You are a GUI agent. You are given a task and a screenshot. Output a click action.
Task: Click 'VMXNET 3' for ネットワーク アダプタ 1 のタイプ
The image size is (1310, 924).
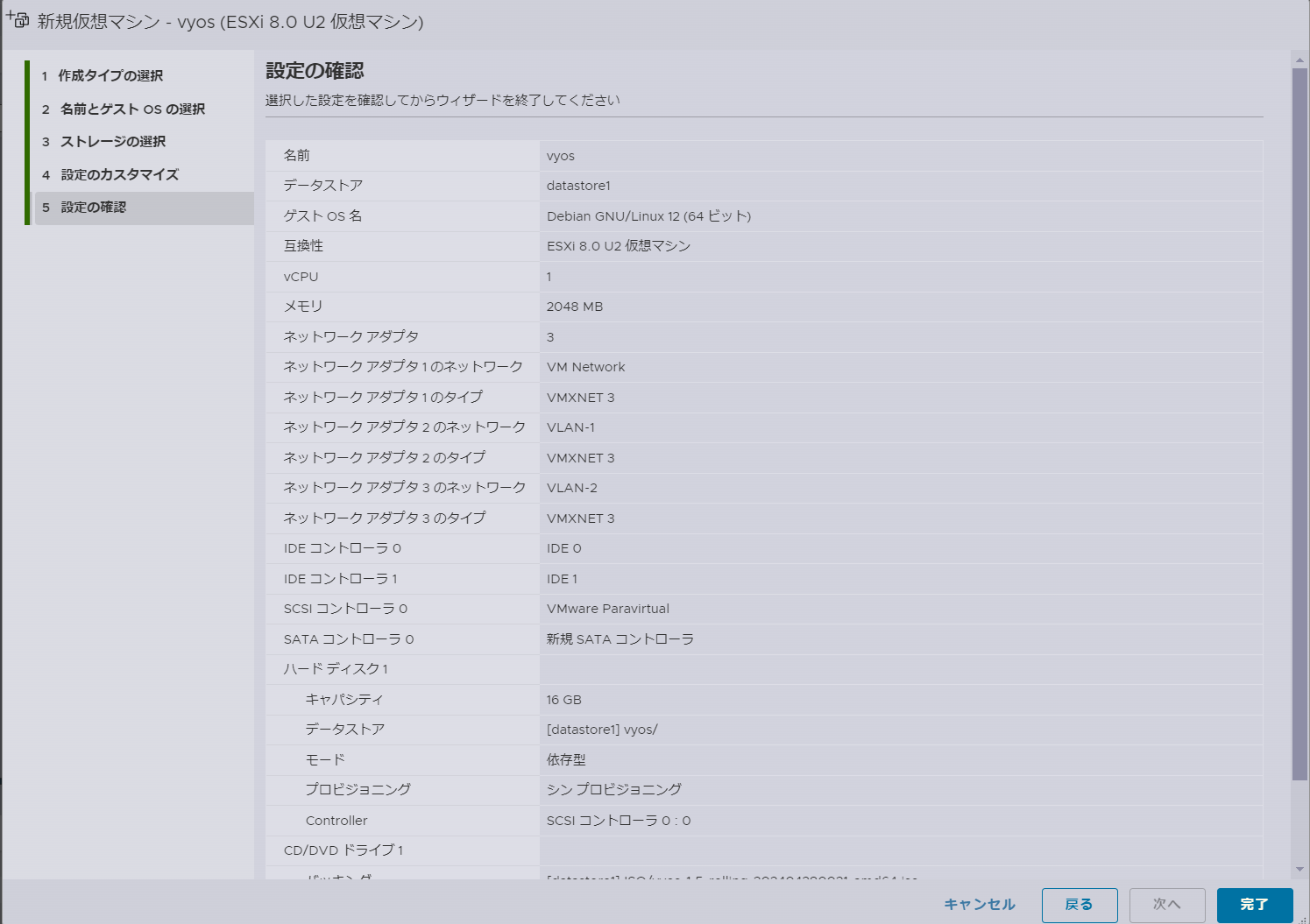click(581, 398)
